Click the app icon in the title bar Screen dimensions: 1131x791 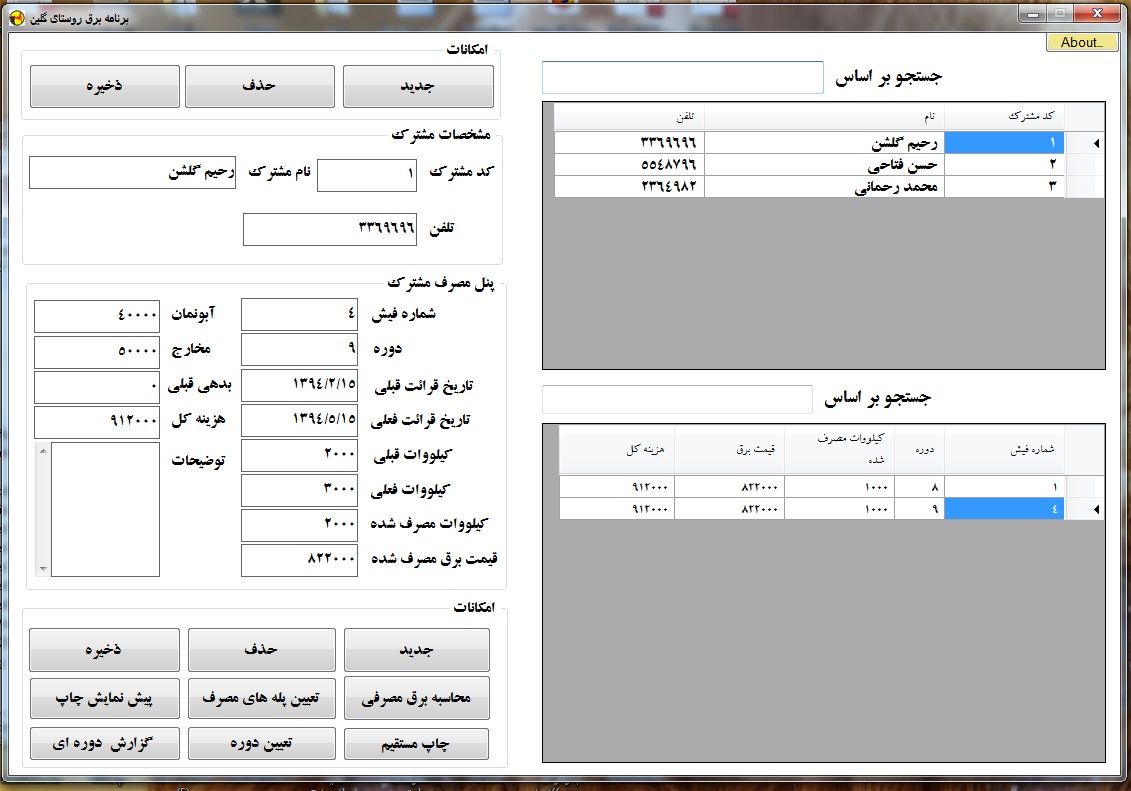[17, 18]
